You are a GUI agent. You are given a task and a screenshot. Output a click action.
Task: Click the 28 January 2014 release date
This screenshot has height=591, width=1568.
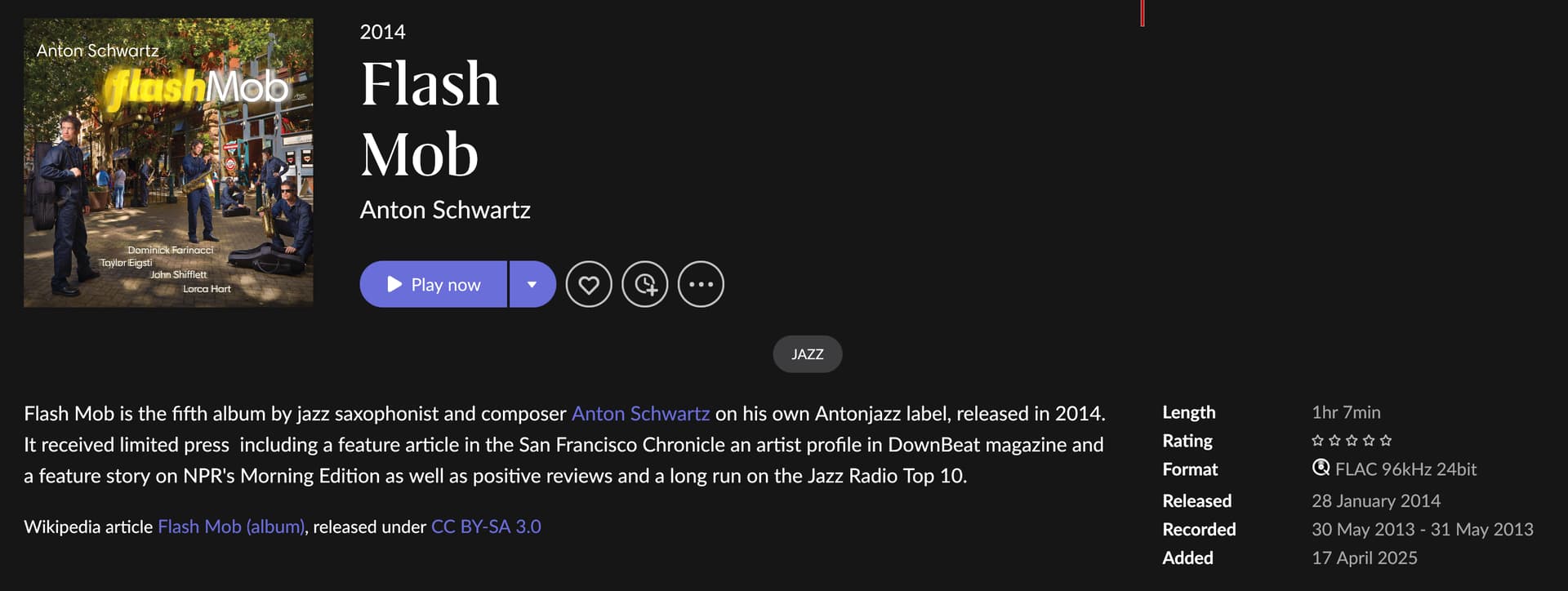(1376, 501)
